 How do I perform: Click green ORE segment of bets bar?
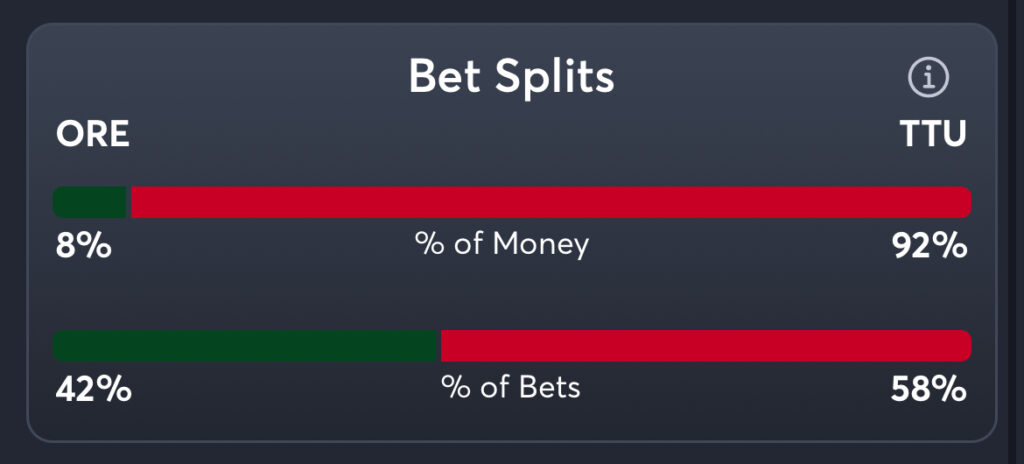pos(246,346)
